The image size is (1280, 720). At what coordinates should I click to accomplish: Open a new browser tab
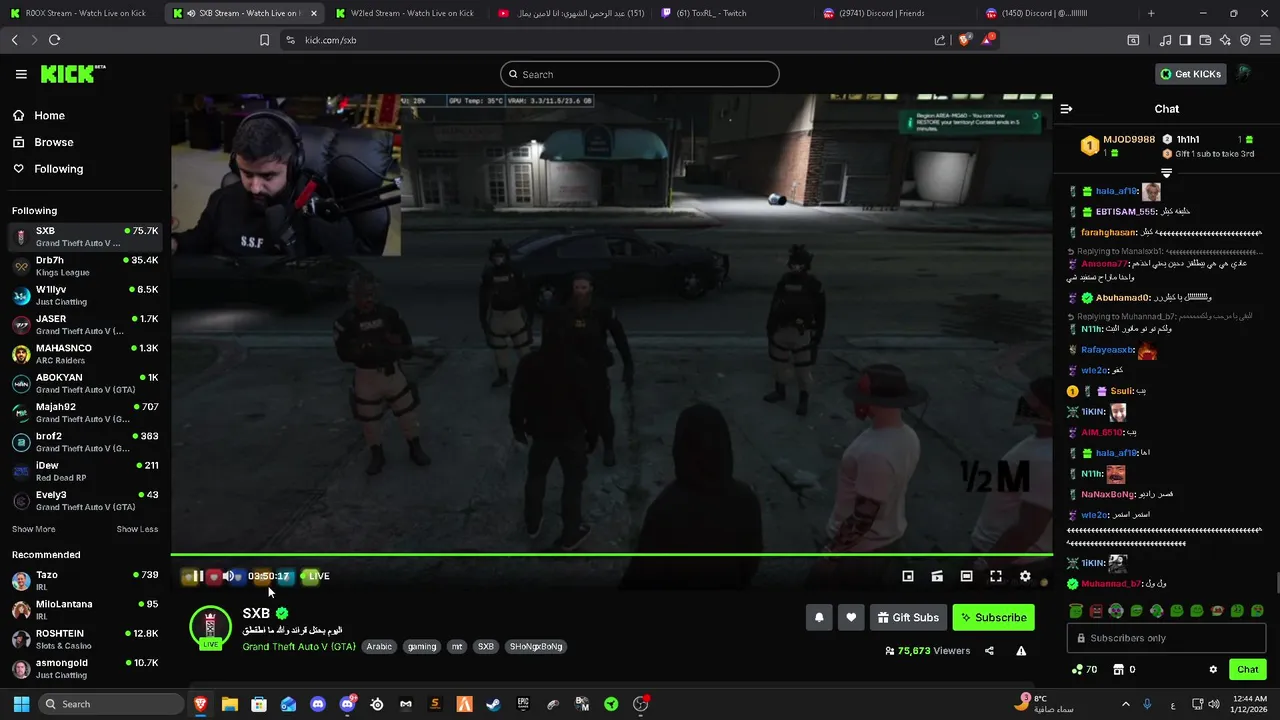tap(1151, 13)
